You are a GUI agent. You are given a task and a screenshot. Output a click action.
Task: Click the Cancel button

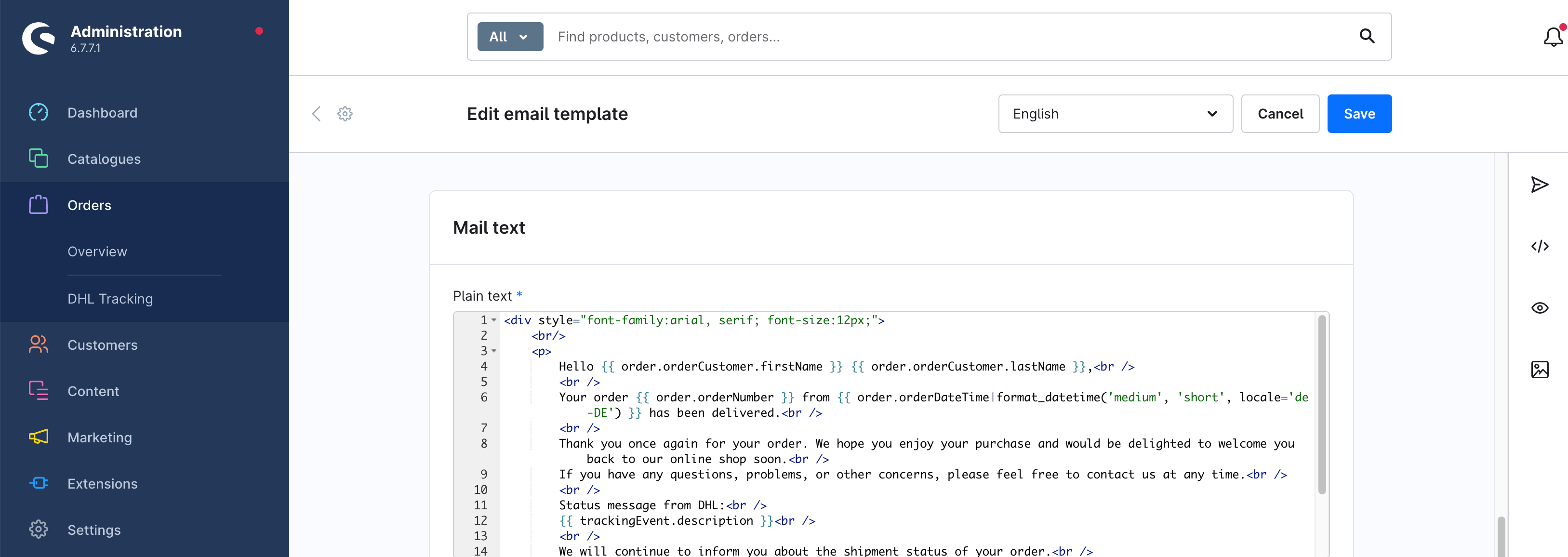pyautogui.click(x=1279, y=114)
